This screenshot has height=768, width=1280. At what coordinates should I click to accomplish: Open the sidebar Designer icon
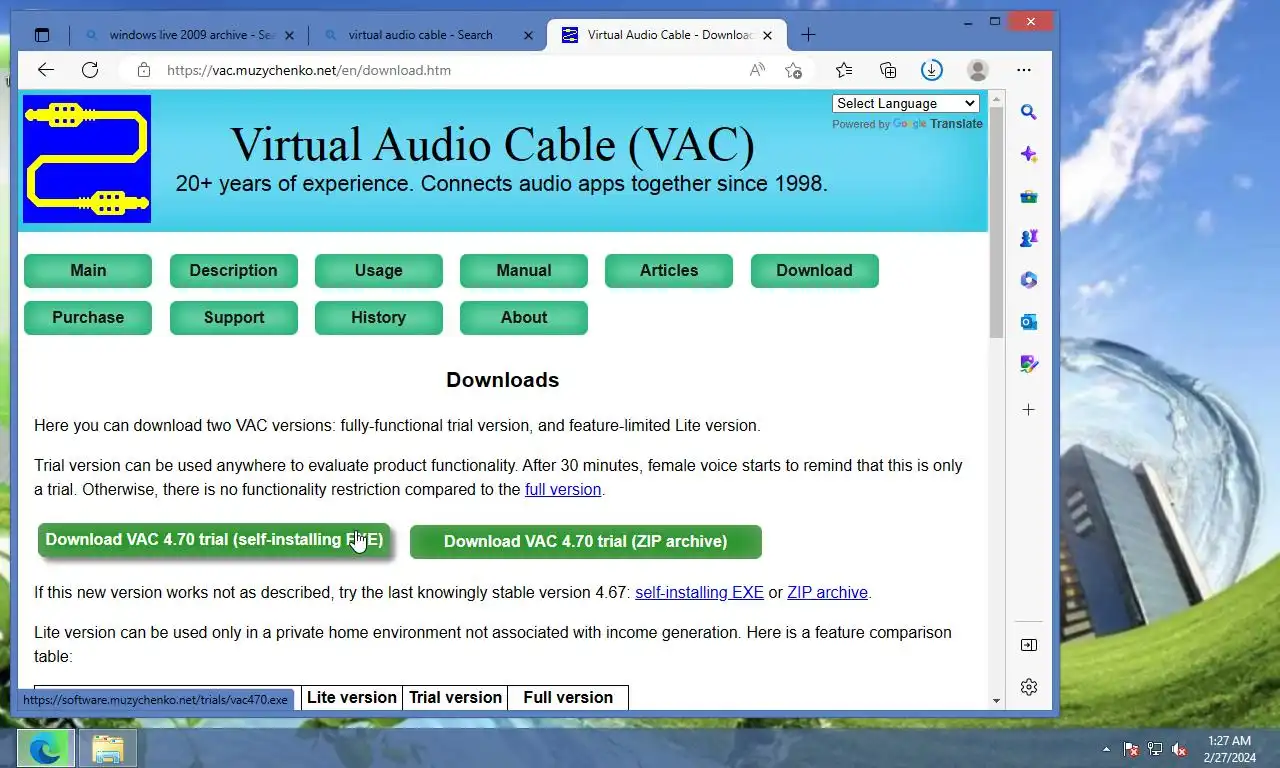[x=1029, y=364]
